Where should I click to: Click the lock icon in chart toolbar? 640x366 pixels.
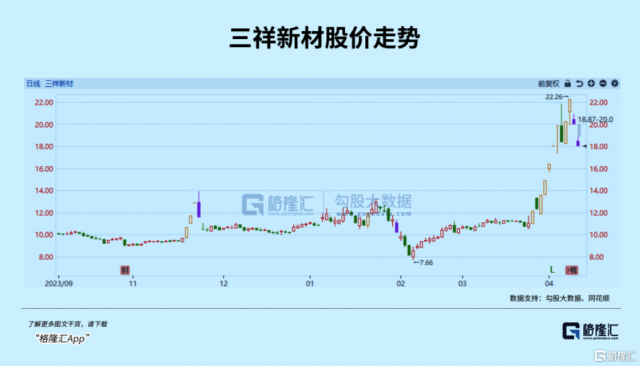(x=567, y=83)
